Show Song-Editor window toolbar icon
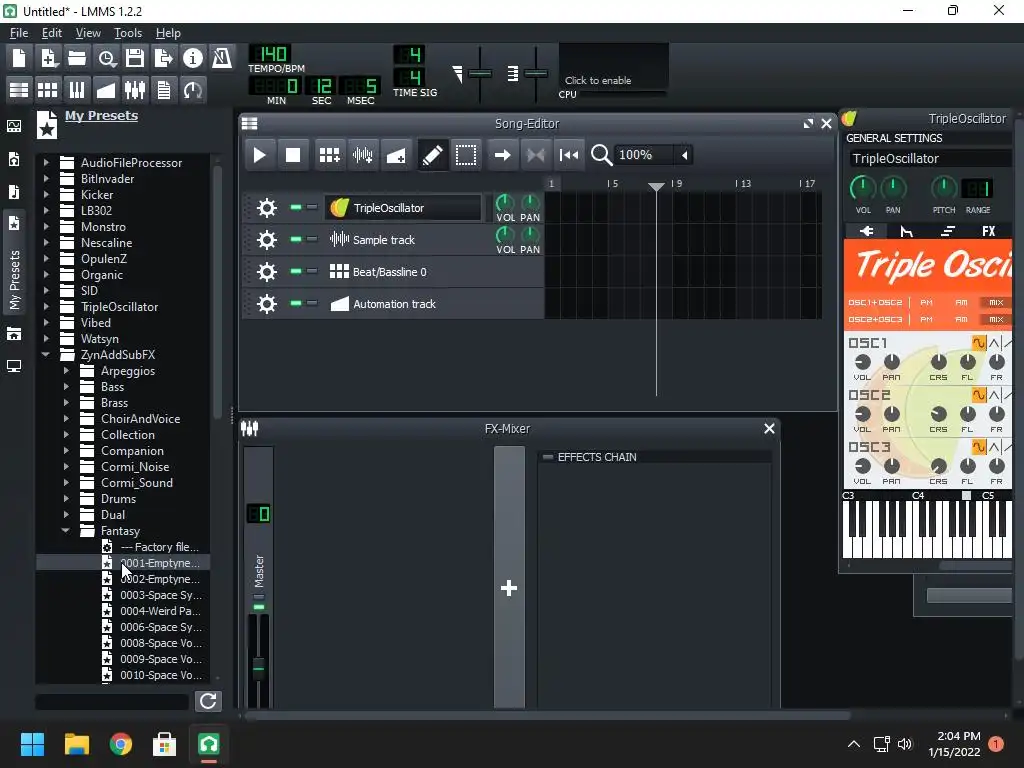Screen dimensions: 1024x768 (x=19, y=89)
